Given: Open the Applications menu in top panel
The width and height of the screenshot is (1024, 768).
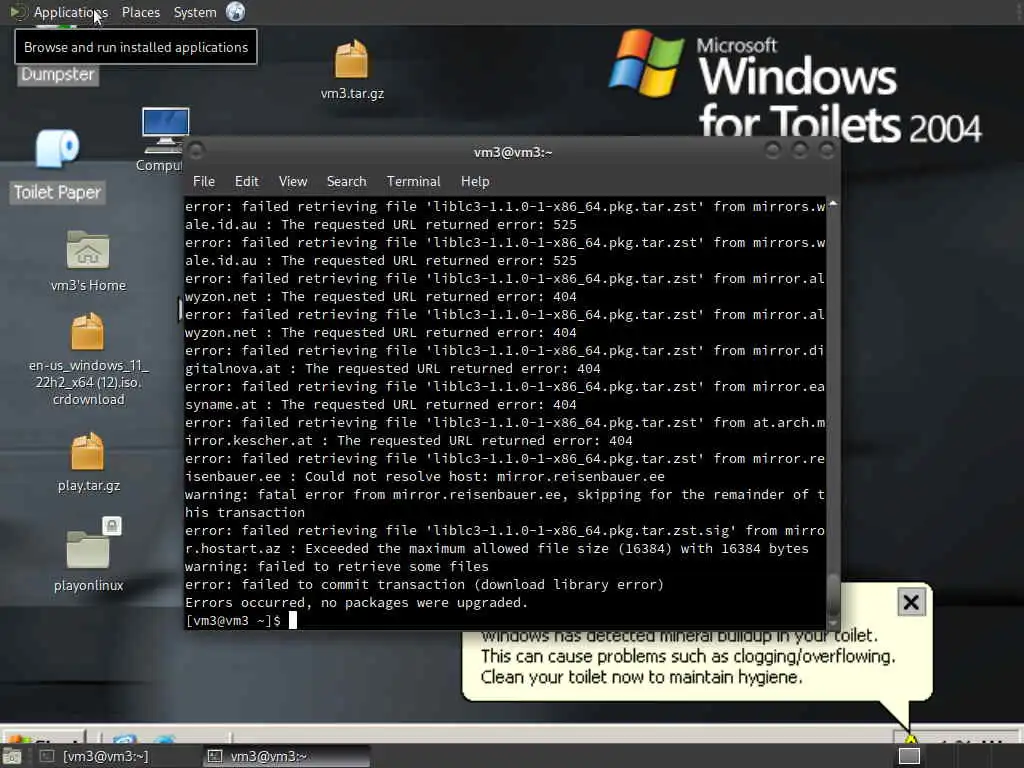Looking at the screenshot, I should (x=71, y=12).
